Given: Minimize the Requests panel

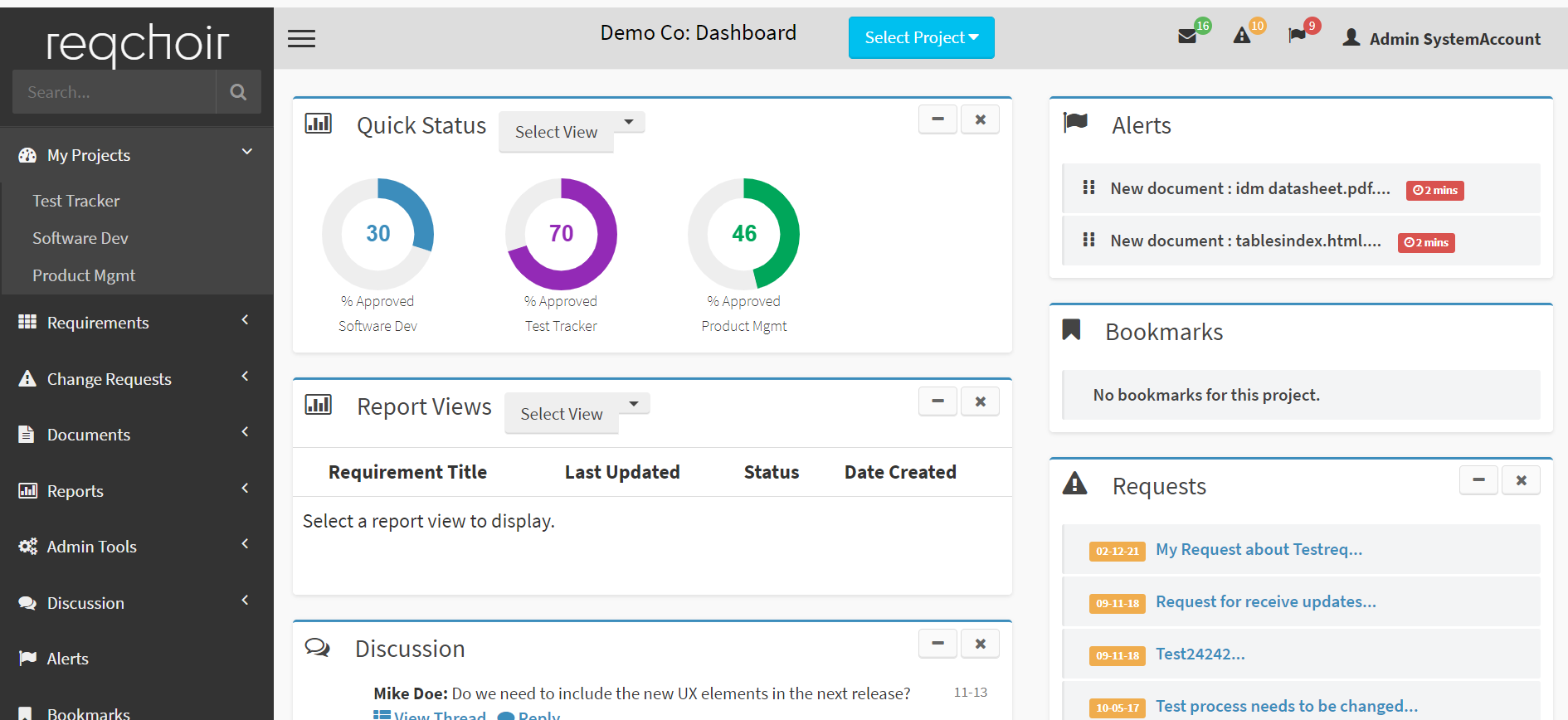Looking at the screenshot, I should click(x=1478, y=480).
